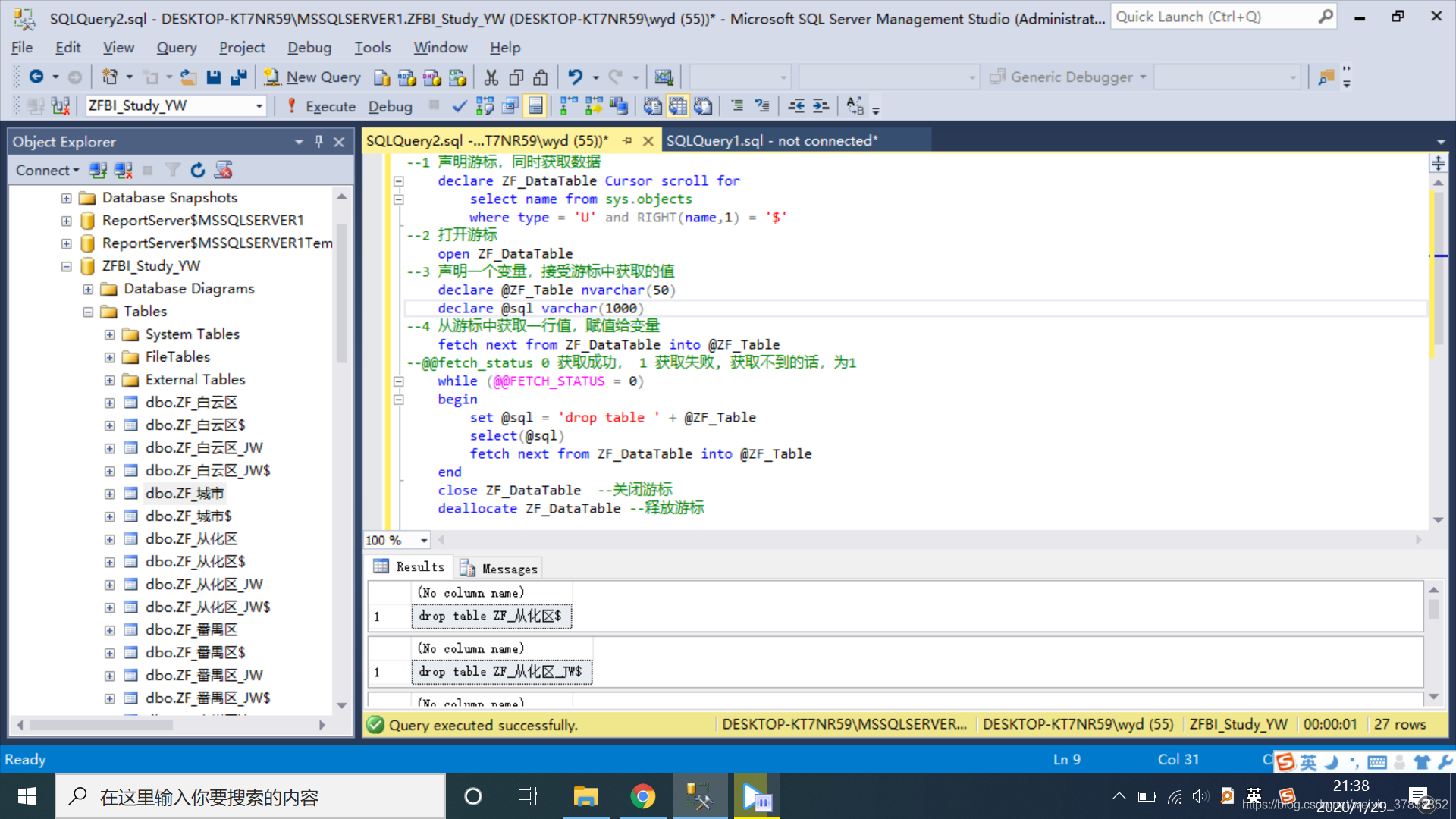The image size is (1456, 819).
Task: Refresh the Object Explorer tree
Action: point(198,170)
